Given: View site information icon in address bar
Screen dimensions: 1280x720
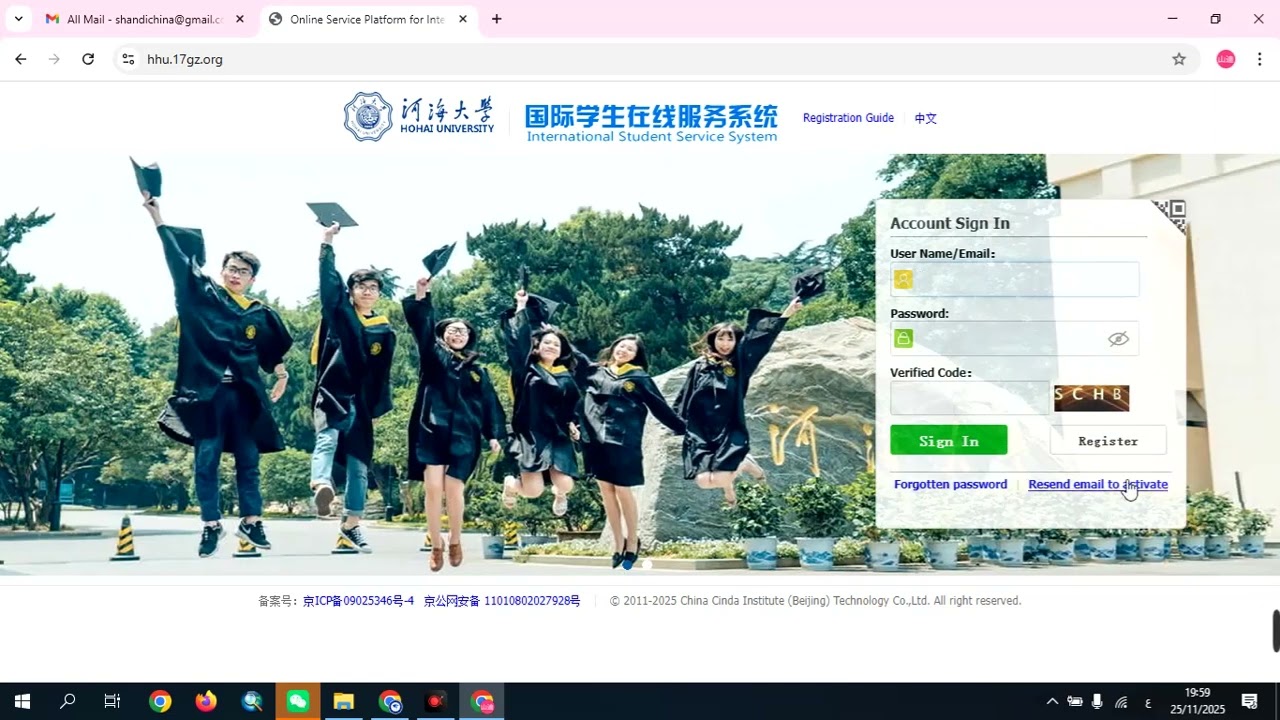Looking at the screenshot, I should pos(128,59).
